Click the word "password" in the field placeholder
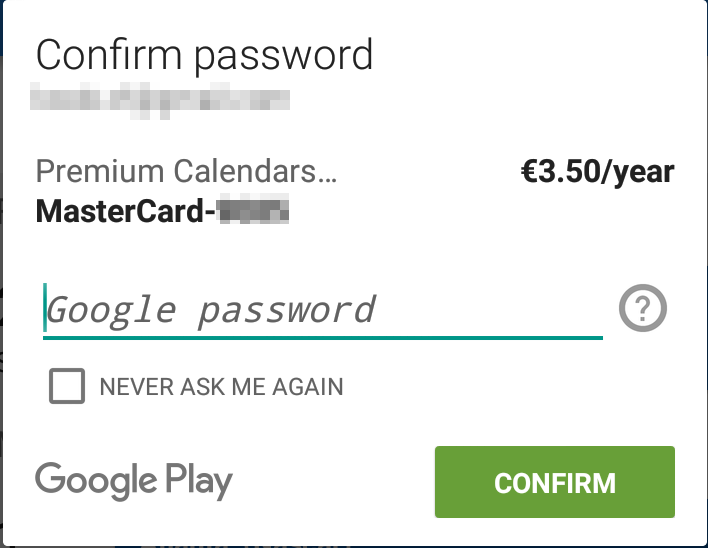The height and width of the screenshot is (548, 708). tap(286, 310)
